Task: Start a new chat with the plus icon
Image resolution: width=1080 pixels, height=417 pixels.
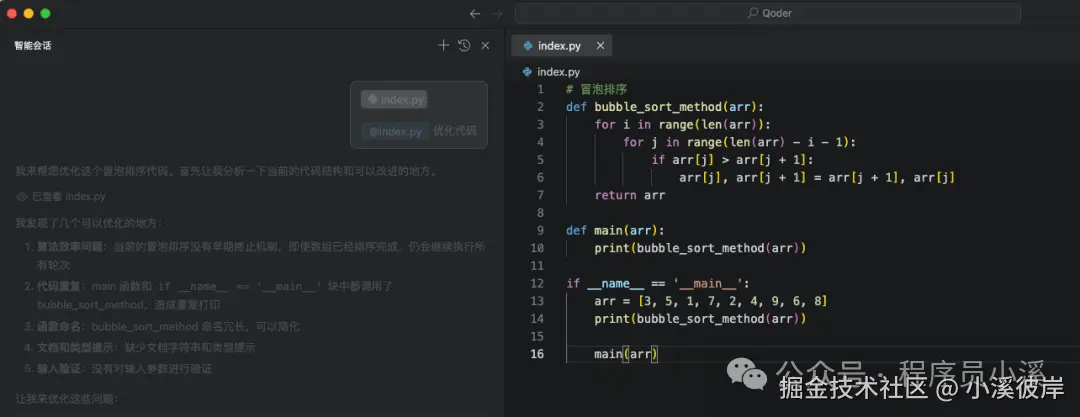Action: pyautogui.click(x=444, y=45)
